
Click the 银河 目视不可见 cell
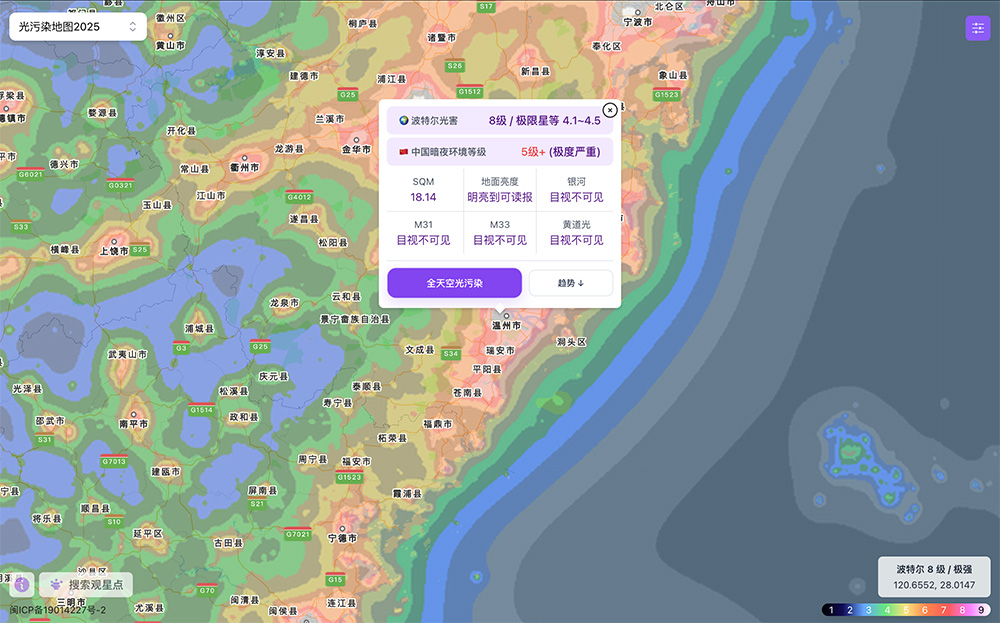coord(577,190)
